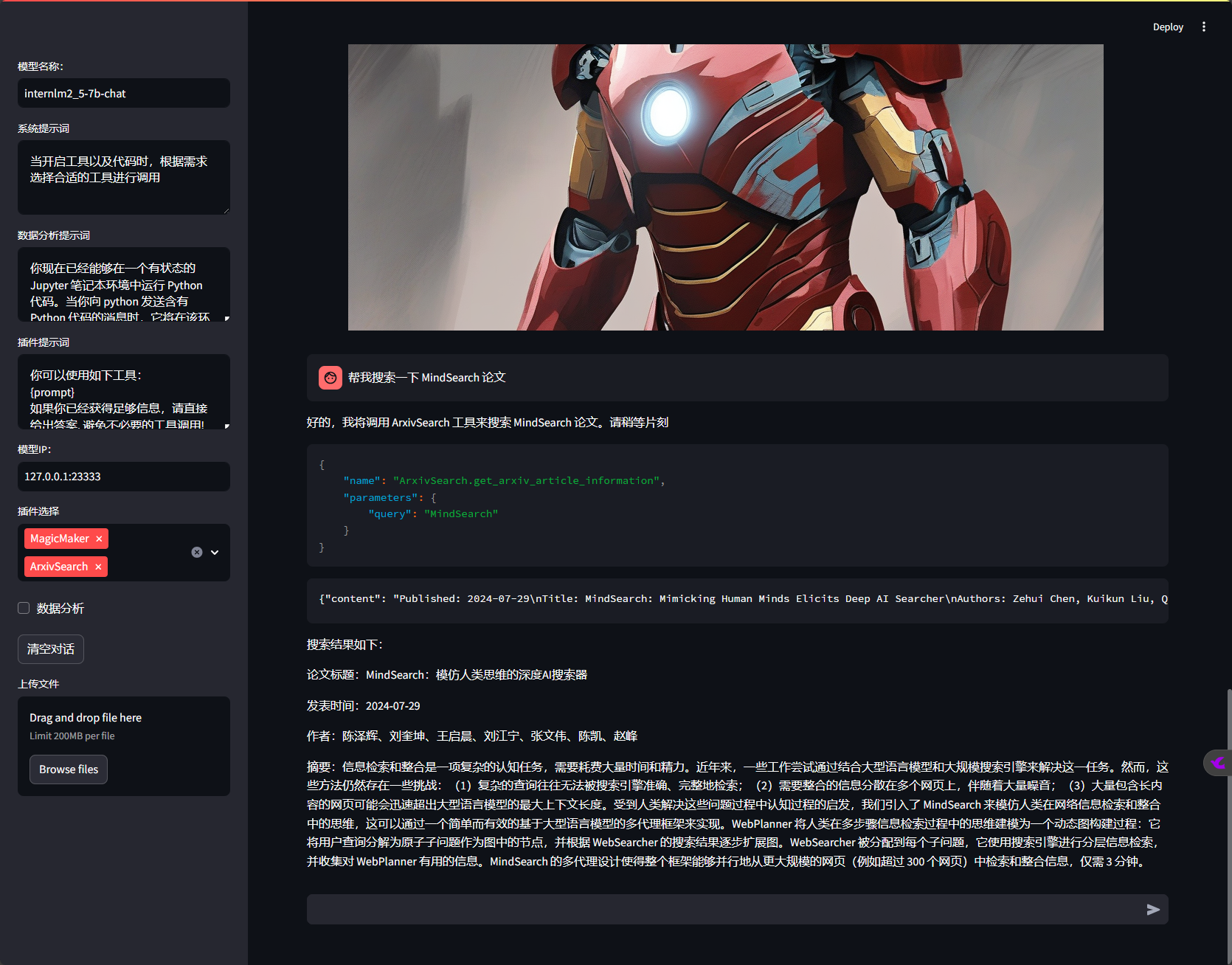Viewport: 1232px width, 965px height.
Task: Click the tool call JSON code block
Action: 738,505
